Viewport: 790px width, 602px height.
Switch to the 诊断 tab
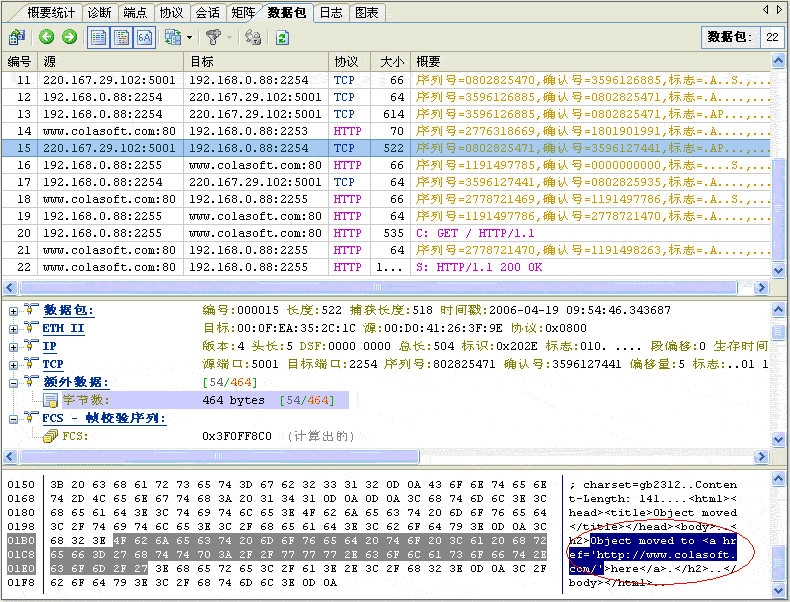coord(99,13)
